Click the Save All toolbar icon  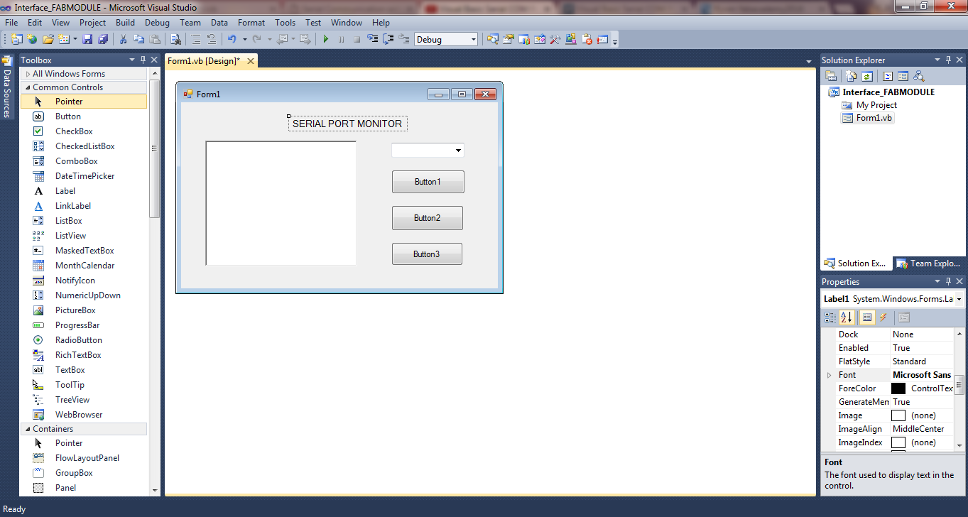(102, 39)
